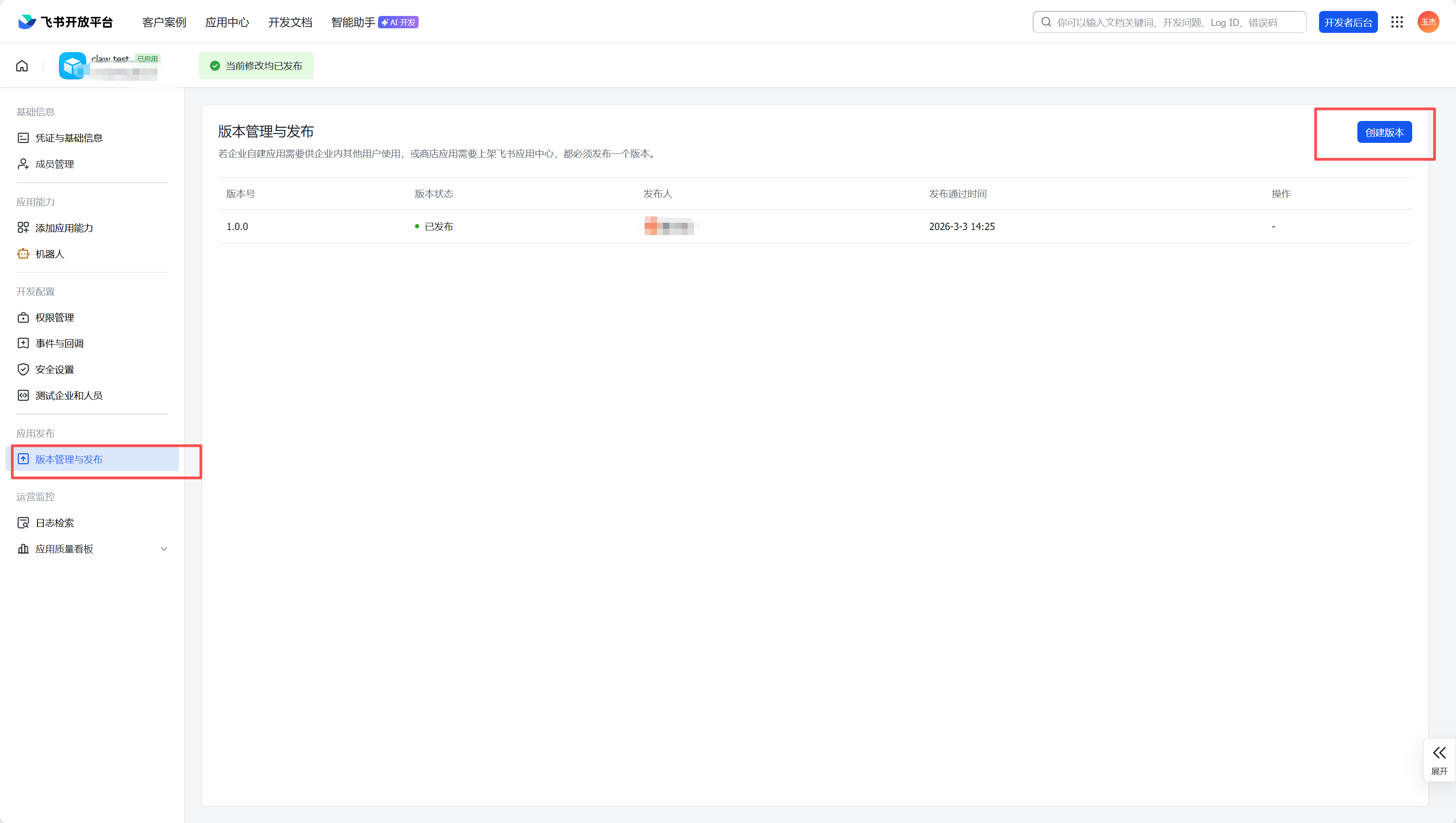Open 机器人 robot settings in sidebar
The width and height of the screenshot is (1456, 823).
pyautogui.click(x=50, y=254)
